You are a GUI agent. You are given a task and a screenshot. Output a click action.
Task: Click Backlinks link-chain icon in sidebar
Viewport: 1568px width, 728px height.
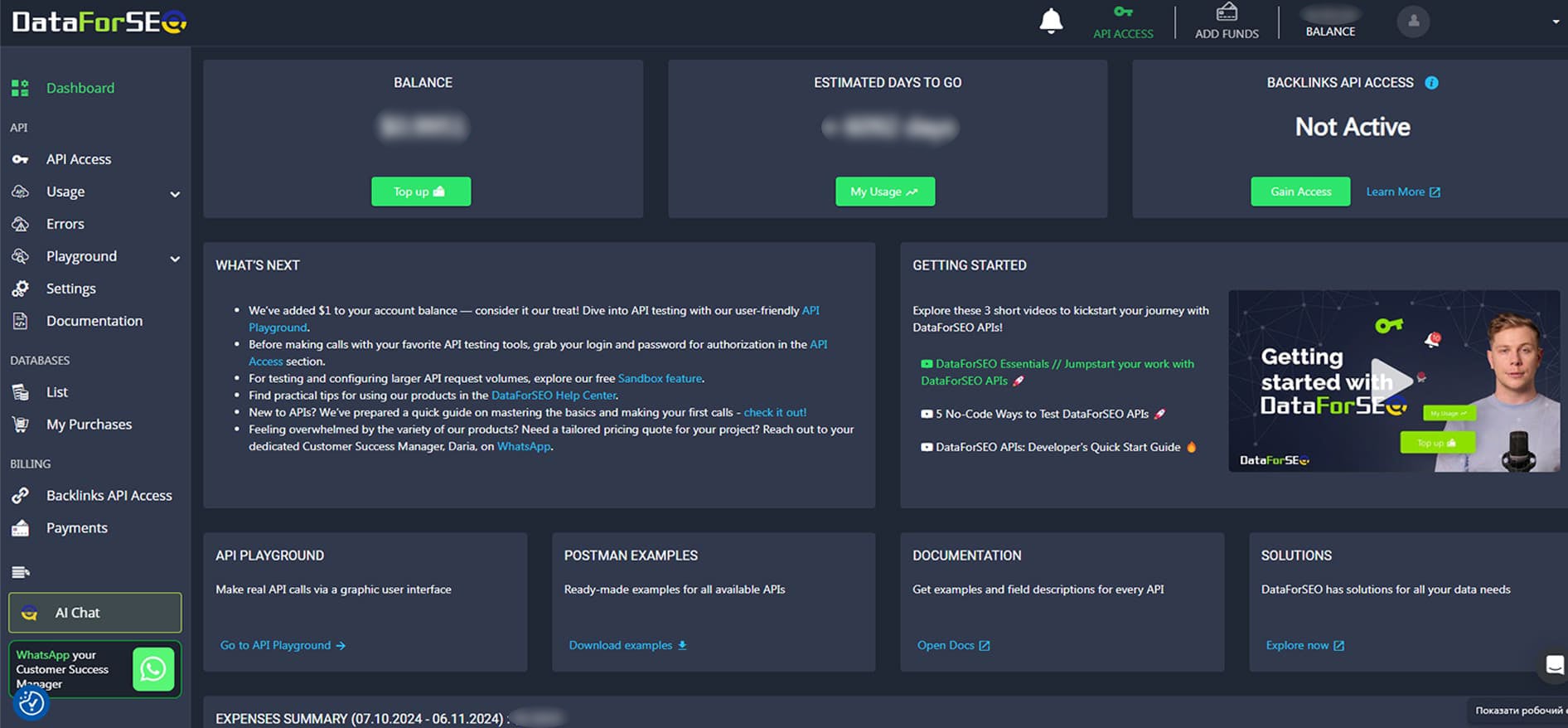coord(20,496)
